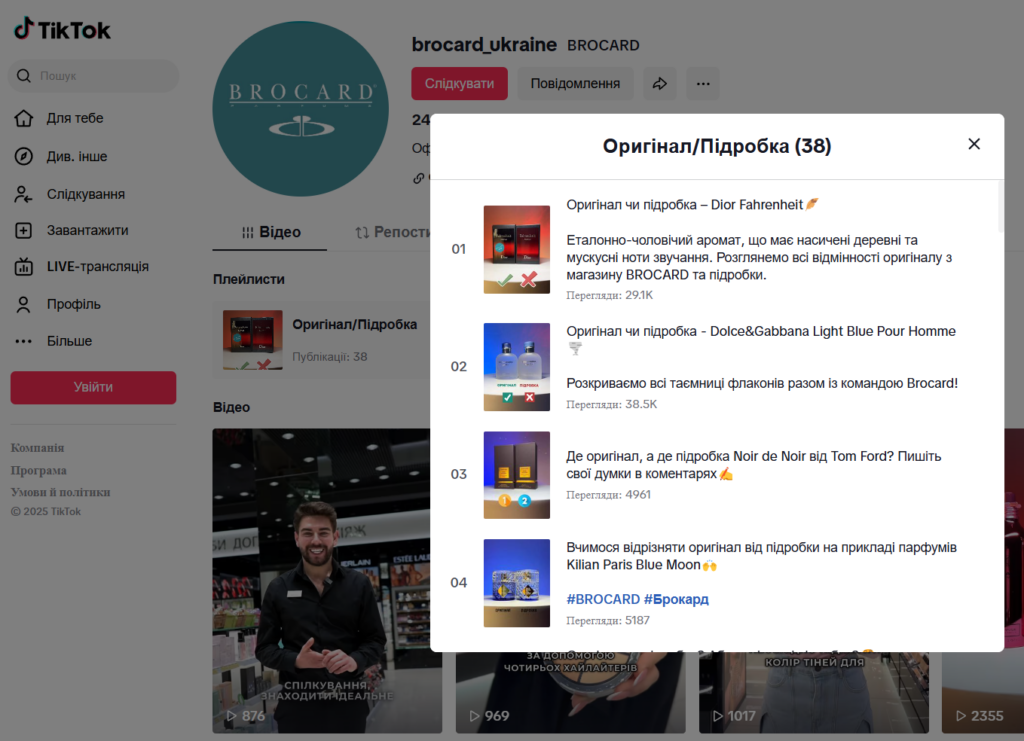Click the search magnifier icon
The width and height of the screenshot is (1024, 741).
coord(24,76)
